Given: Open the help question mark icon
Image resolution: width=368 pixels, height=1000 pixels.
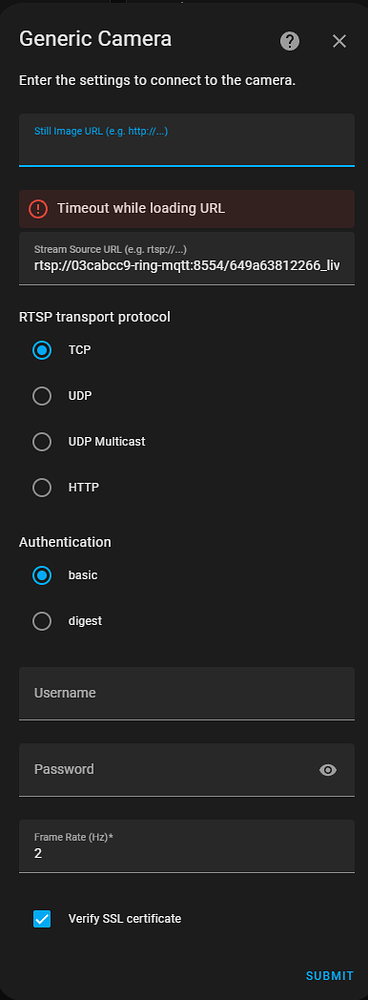Looking at the screenshot, I should tap(290, 41).
